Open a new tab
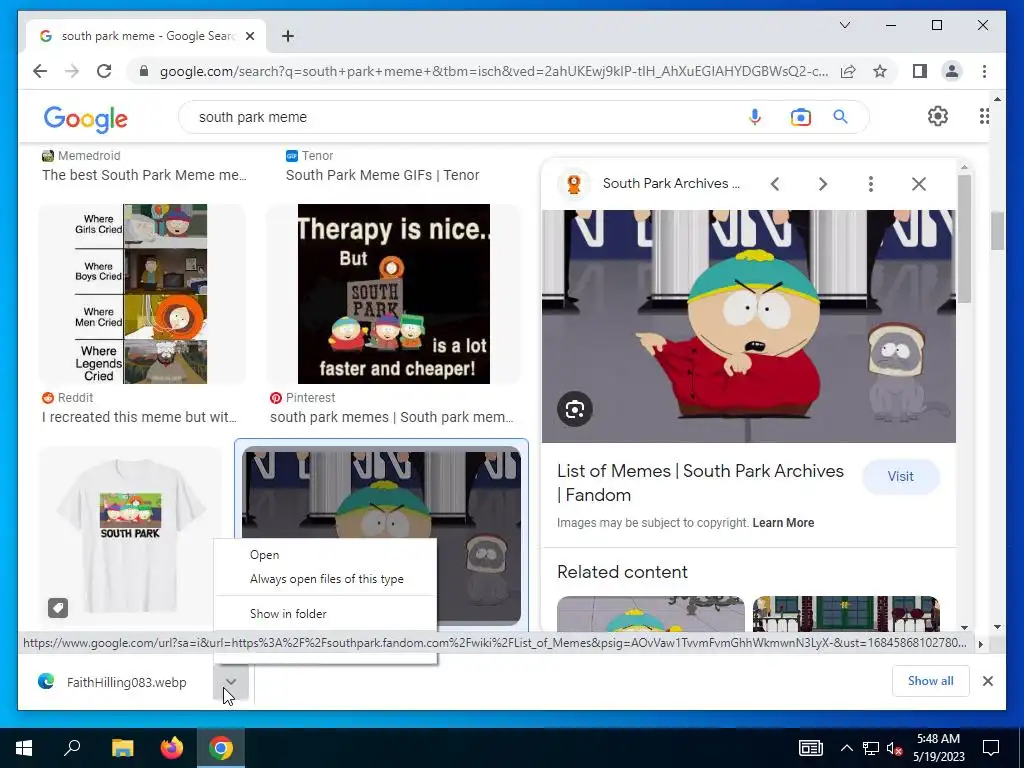The height and width of the screenshot is (768, 1024). point(288,36)
